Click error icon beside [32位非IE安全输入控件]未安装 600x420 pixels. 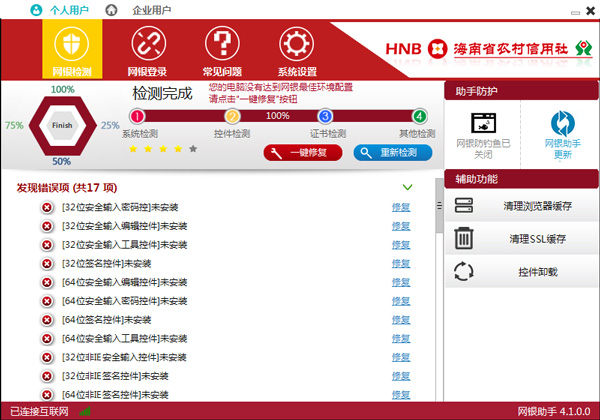tap(47, 357)
